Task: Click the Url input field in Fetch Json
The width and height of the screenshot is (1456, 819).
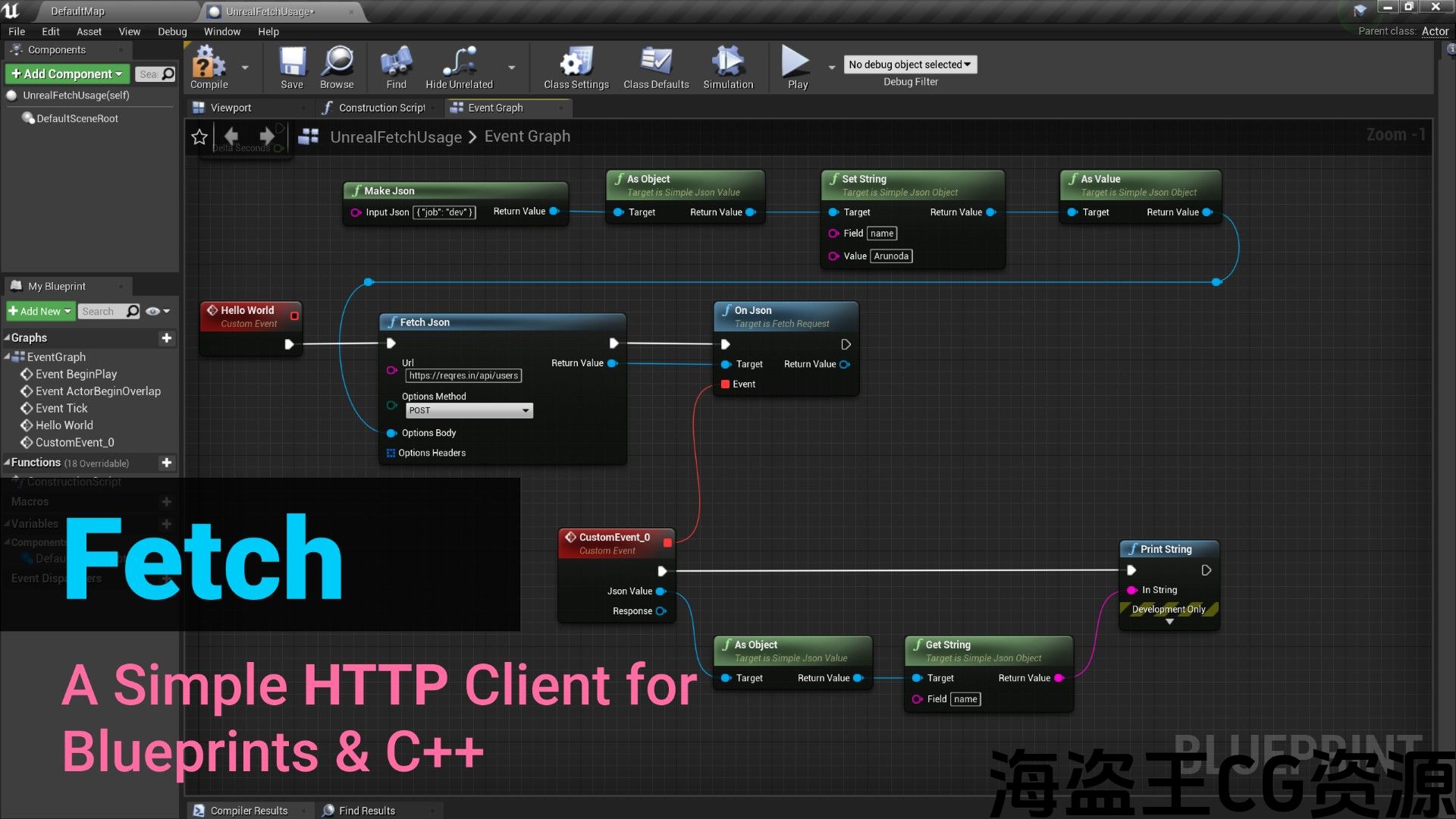Action: pos(463,375)
